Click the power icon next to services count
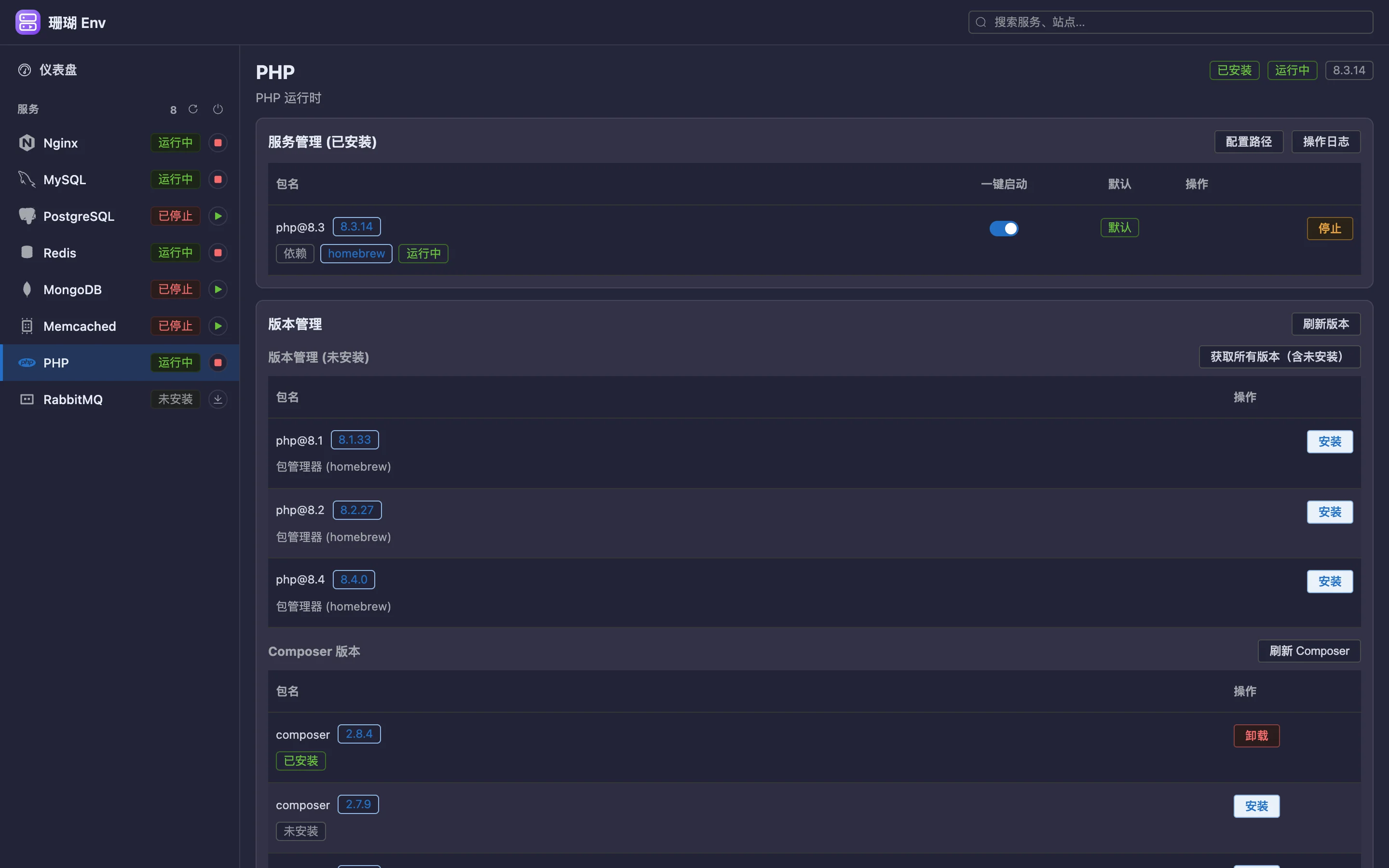The height and width of the screenshot is (868, 1389). pos(218,109)
